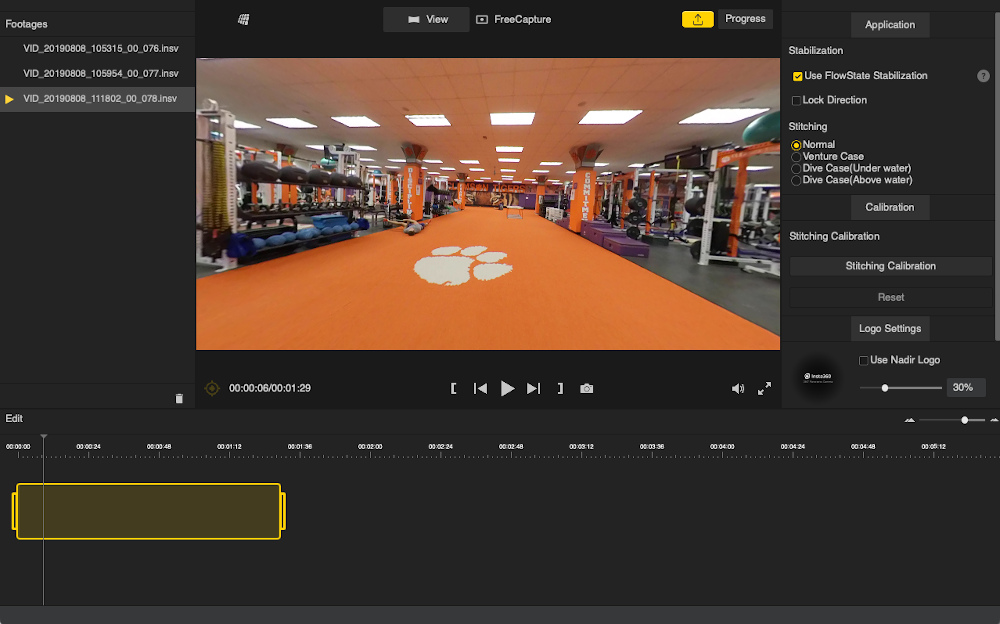
Task: Choose Dive Case(Under water) stitching
Action: (x=796, y=169)
